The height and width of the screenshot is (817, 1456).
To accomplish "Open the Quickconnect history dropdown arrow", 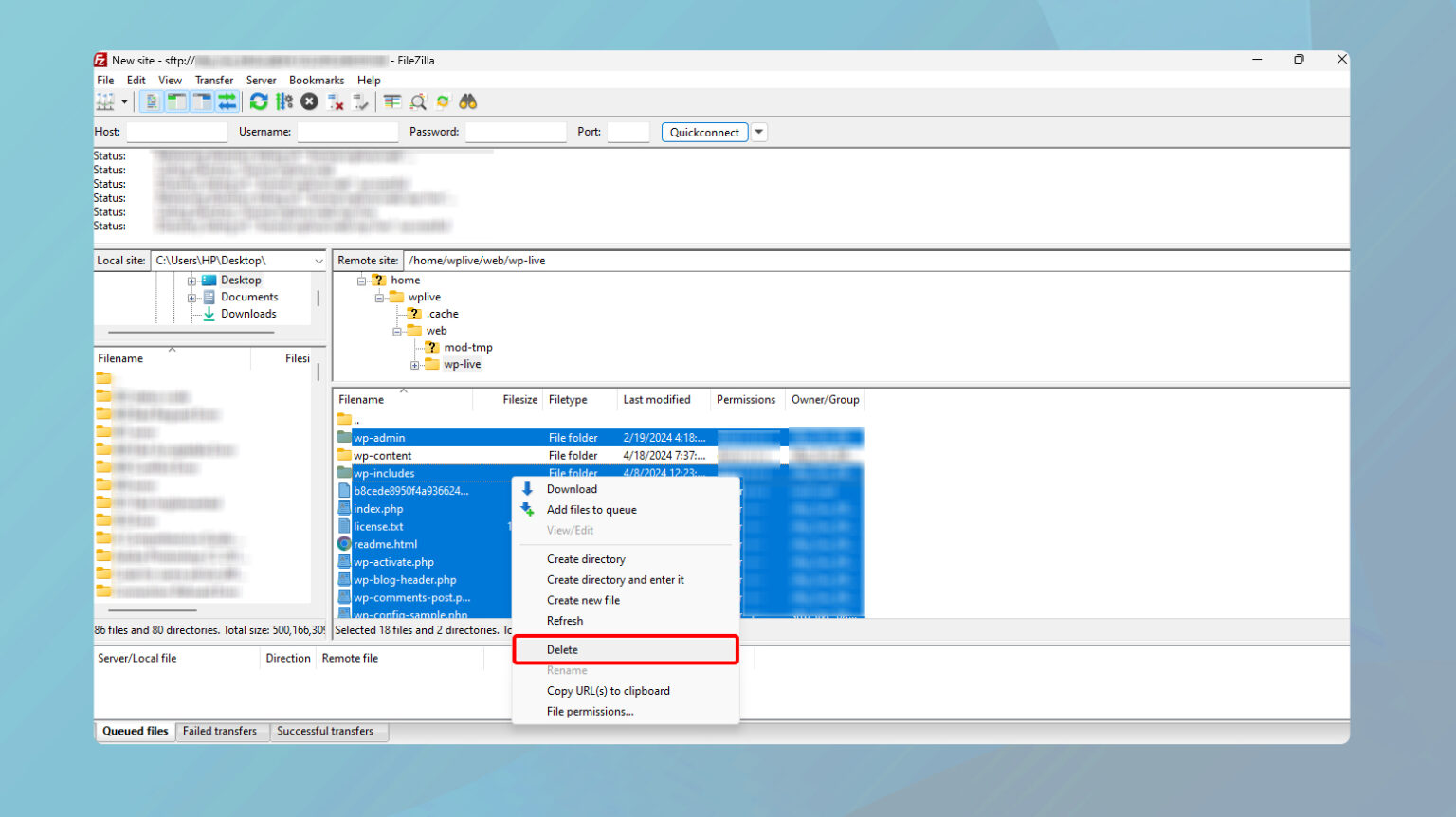I will coord(759,133).
